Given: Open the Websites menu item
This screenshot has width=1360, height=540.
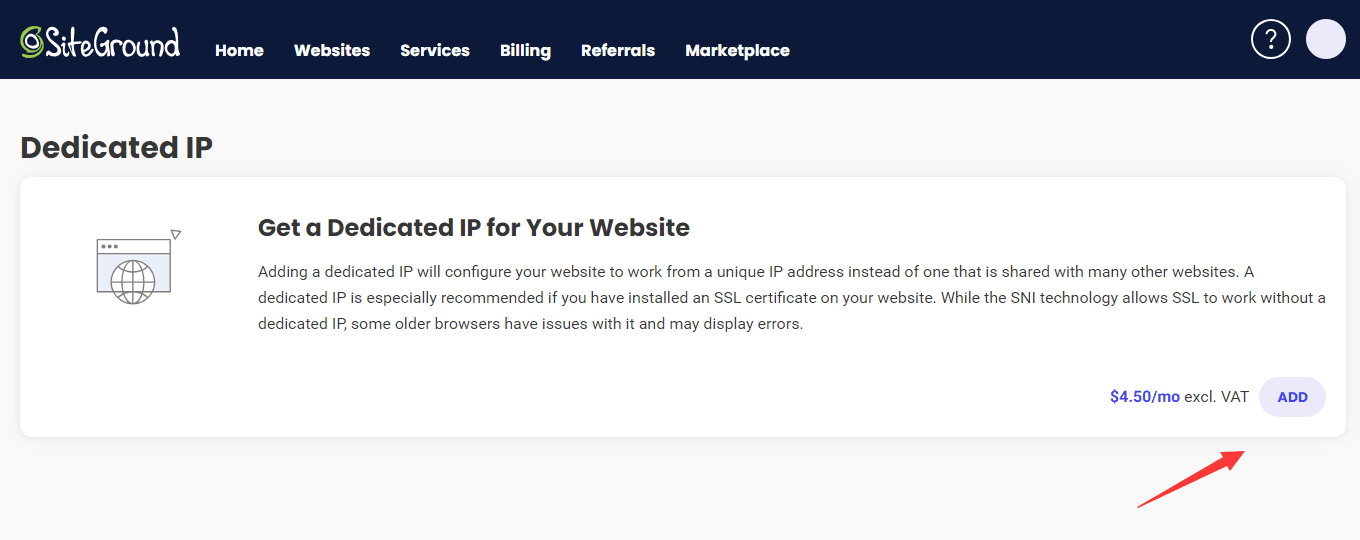Looking at the screenshot, I should (332, 50).
